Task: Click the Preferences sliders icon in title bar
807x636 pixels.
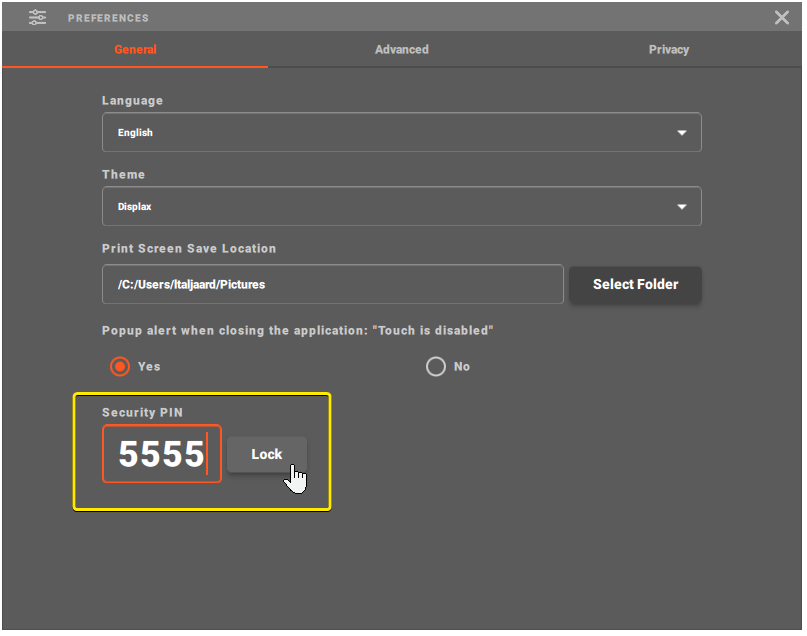Action: coord(38,17)
